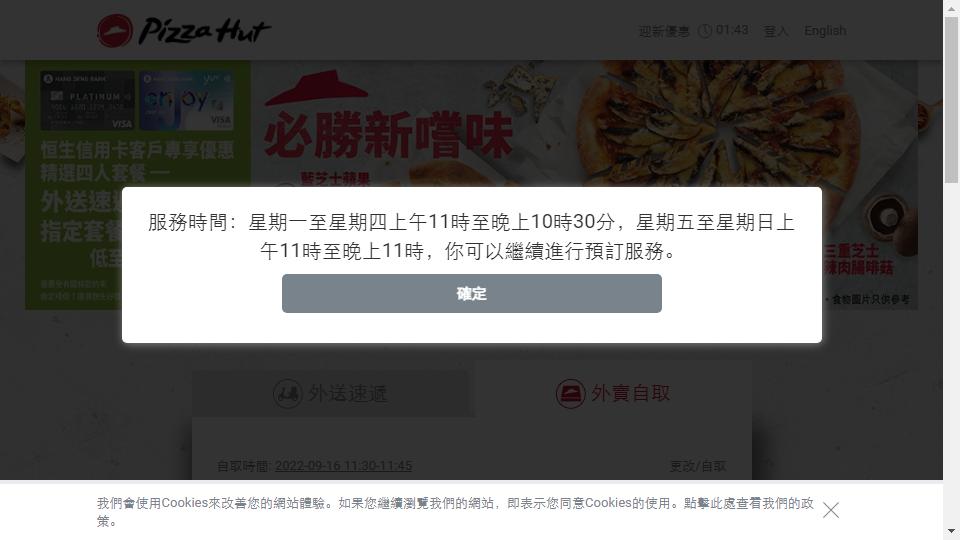Click the pickup time 2022-09-16 11:30-11:45 link
Image resolution: width=960 pixels, height=540 pixels.
click(x=343, y=466)
